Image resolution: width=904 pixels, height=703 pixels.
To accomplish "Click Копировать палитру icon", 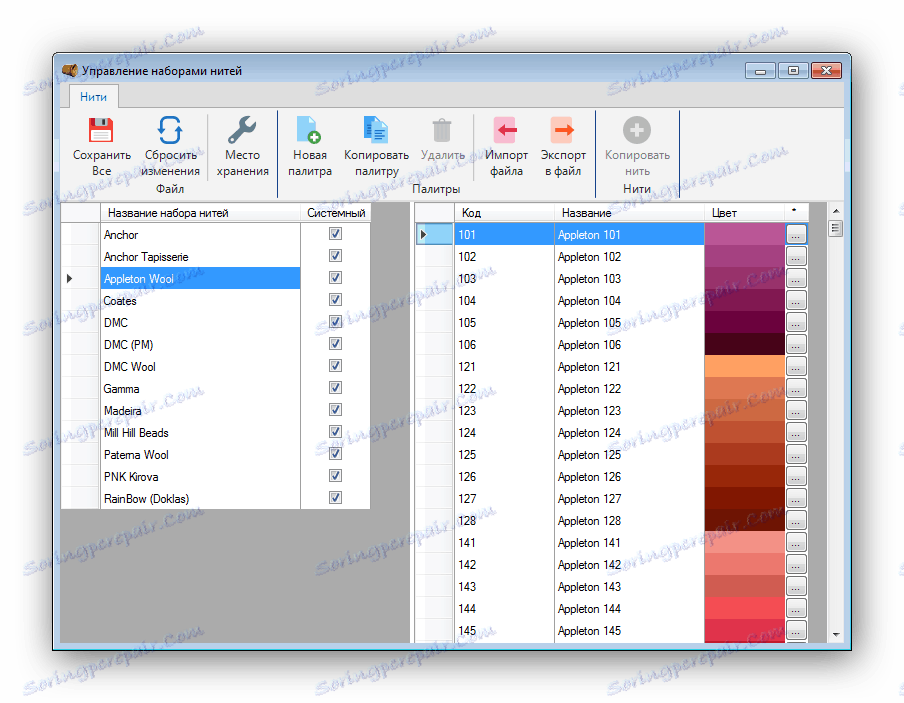I will click(376, 131).
